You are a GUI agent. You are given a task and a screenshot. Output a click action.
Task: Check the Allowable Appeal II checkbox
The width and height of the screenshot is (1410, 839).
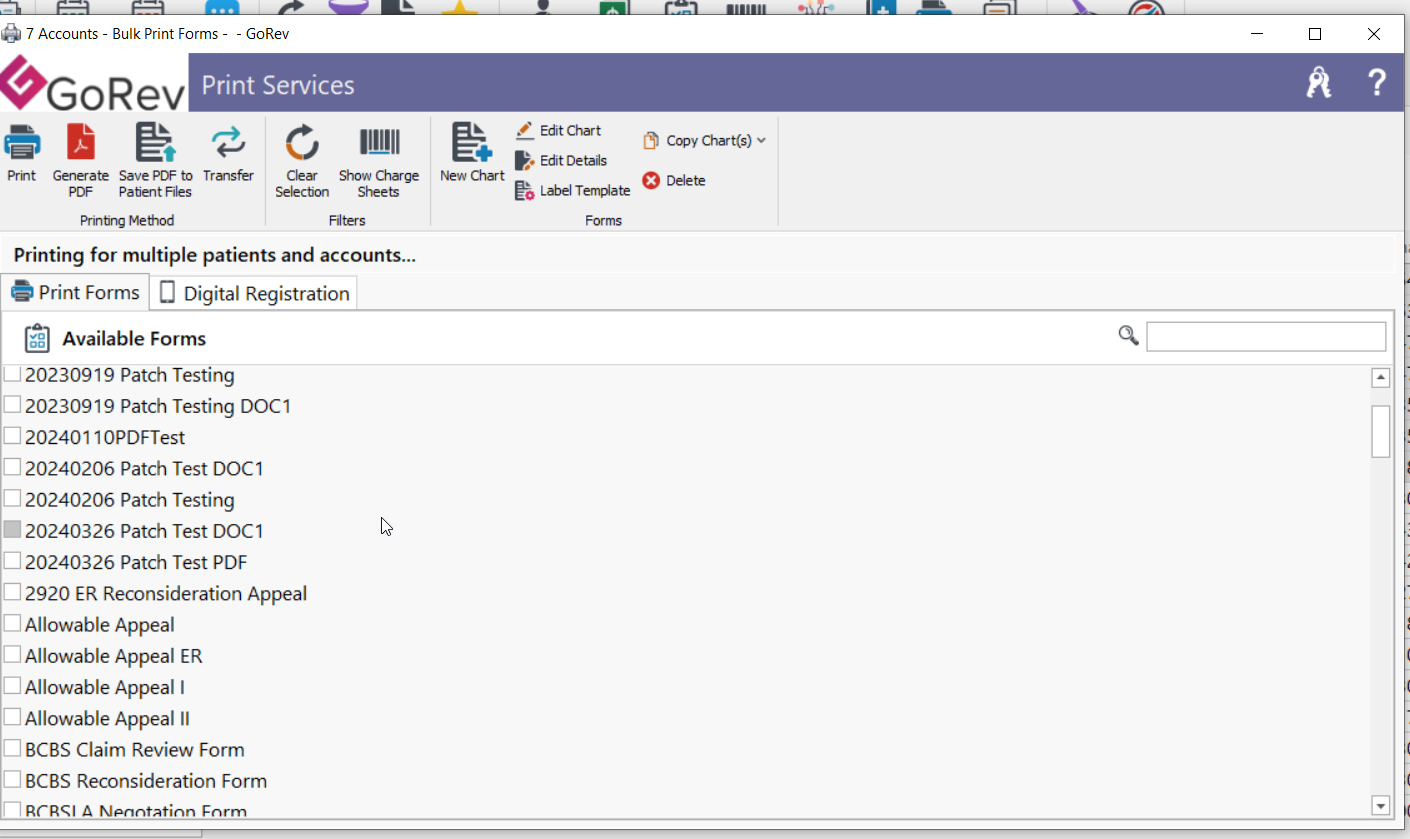click(12, 717)
